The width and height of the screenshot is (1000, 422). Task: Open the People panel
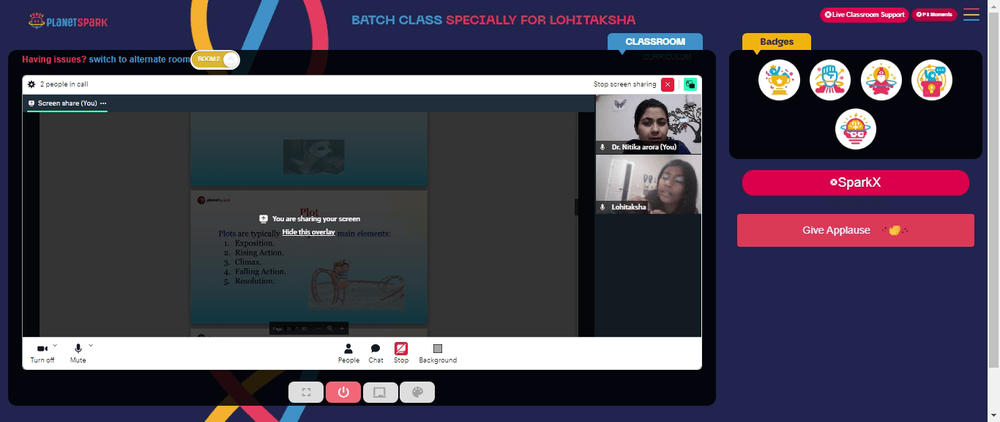(348, 353)
